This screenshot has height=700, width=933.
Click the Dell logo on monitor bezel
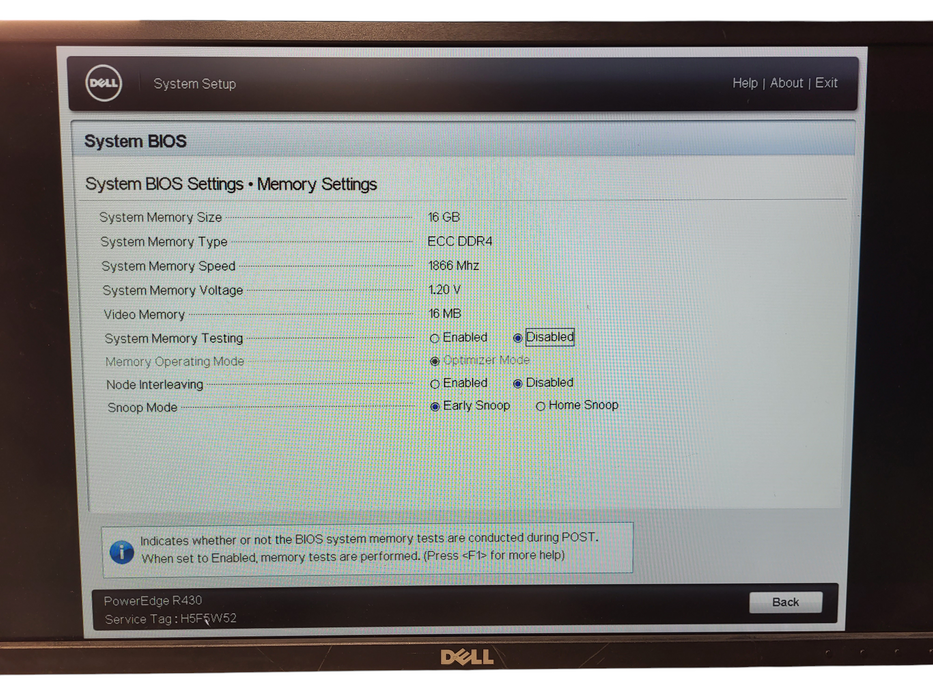467,657
